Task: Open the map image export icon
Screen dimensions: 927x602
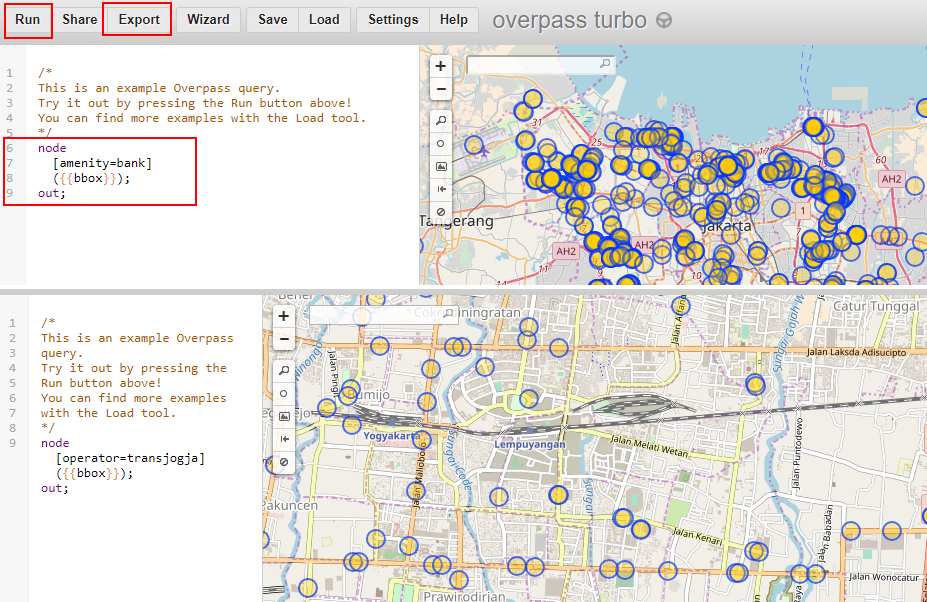Action: click(x=440, y=164)
